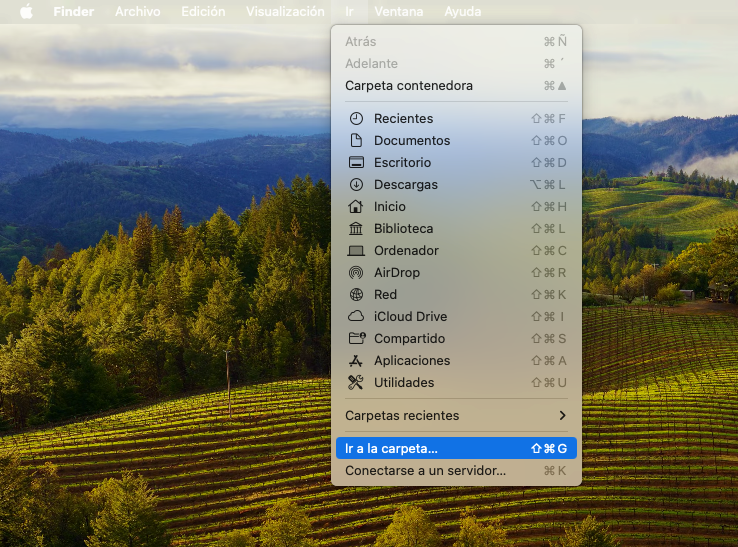Viewport: 738px width, 547px height.
Task: Click the Aplicaciones icon in menu
Action: [x=356, y=361]
